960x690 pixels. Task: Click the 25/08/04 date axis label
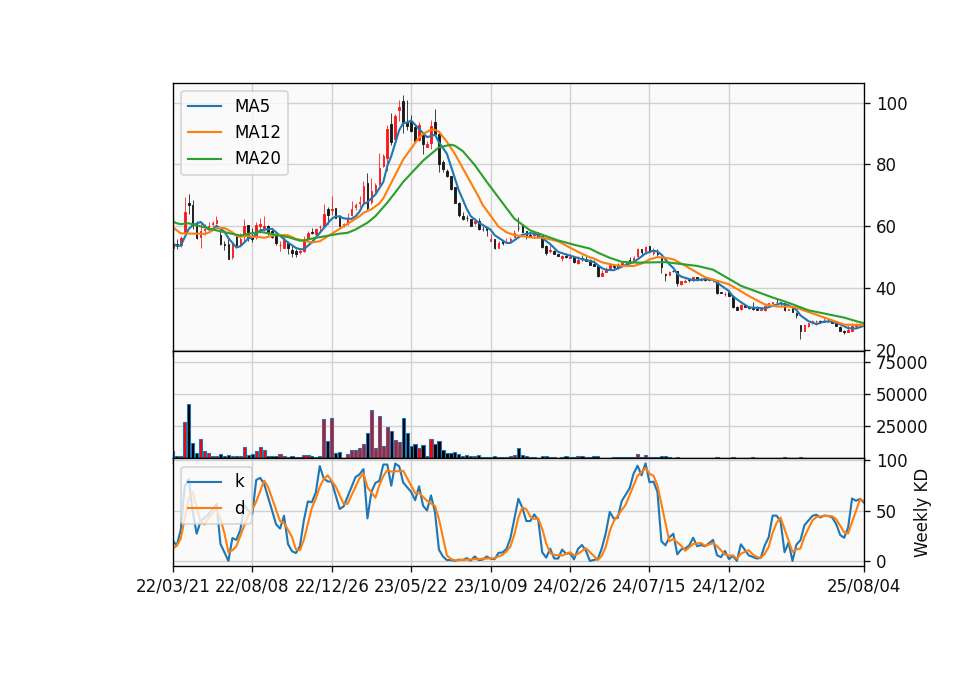coord(863,586)
